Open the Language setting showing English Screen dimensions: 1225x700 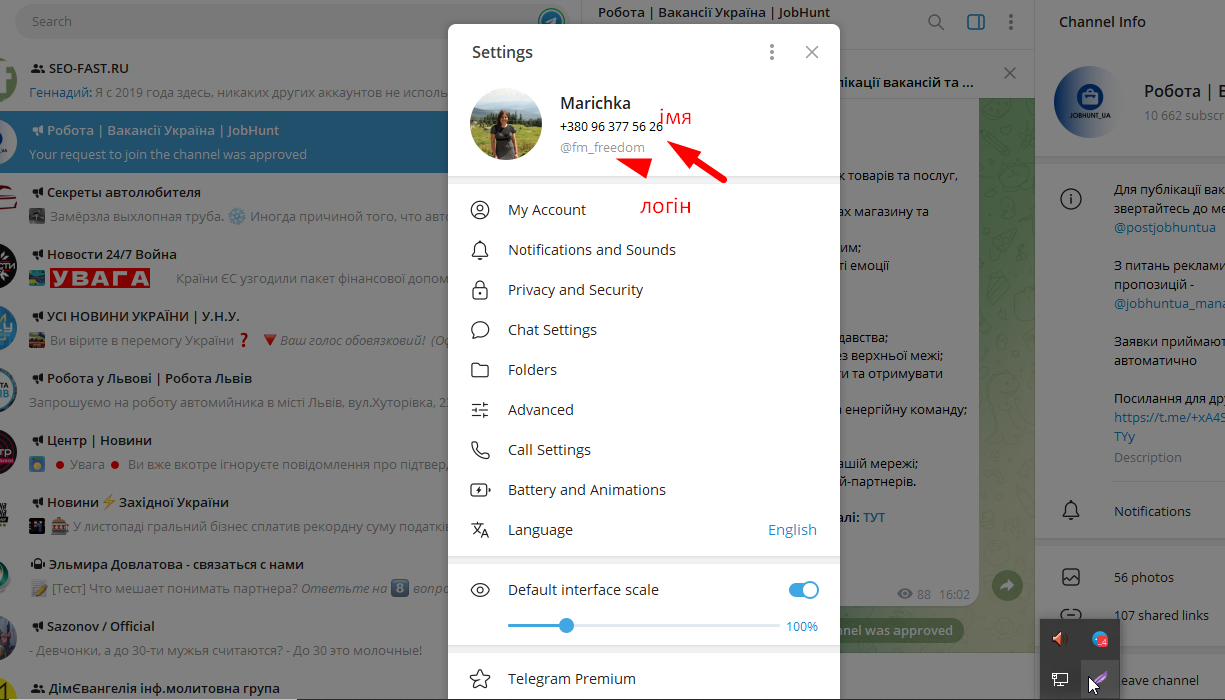tap(644, 530)
